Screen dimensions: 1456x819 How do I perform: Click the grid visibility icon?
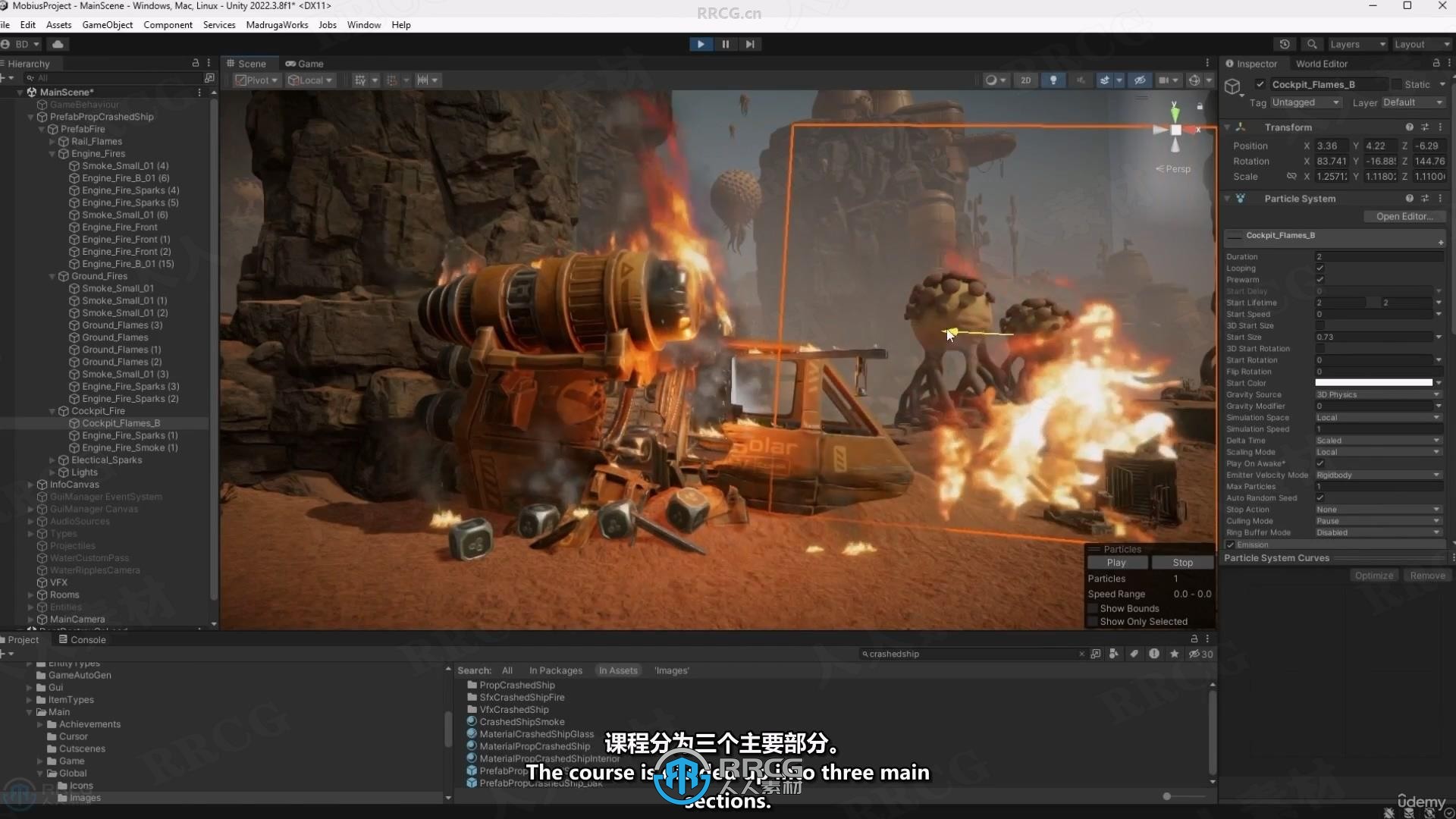click(x=360, y=80)
